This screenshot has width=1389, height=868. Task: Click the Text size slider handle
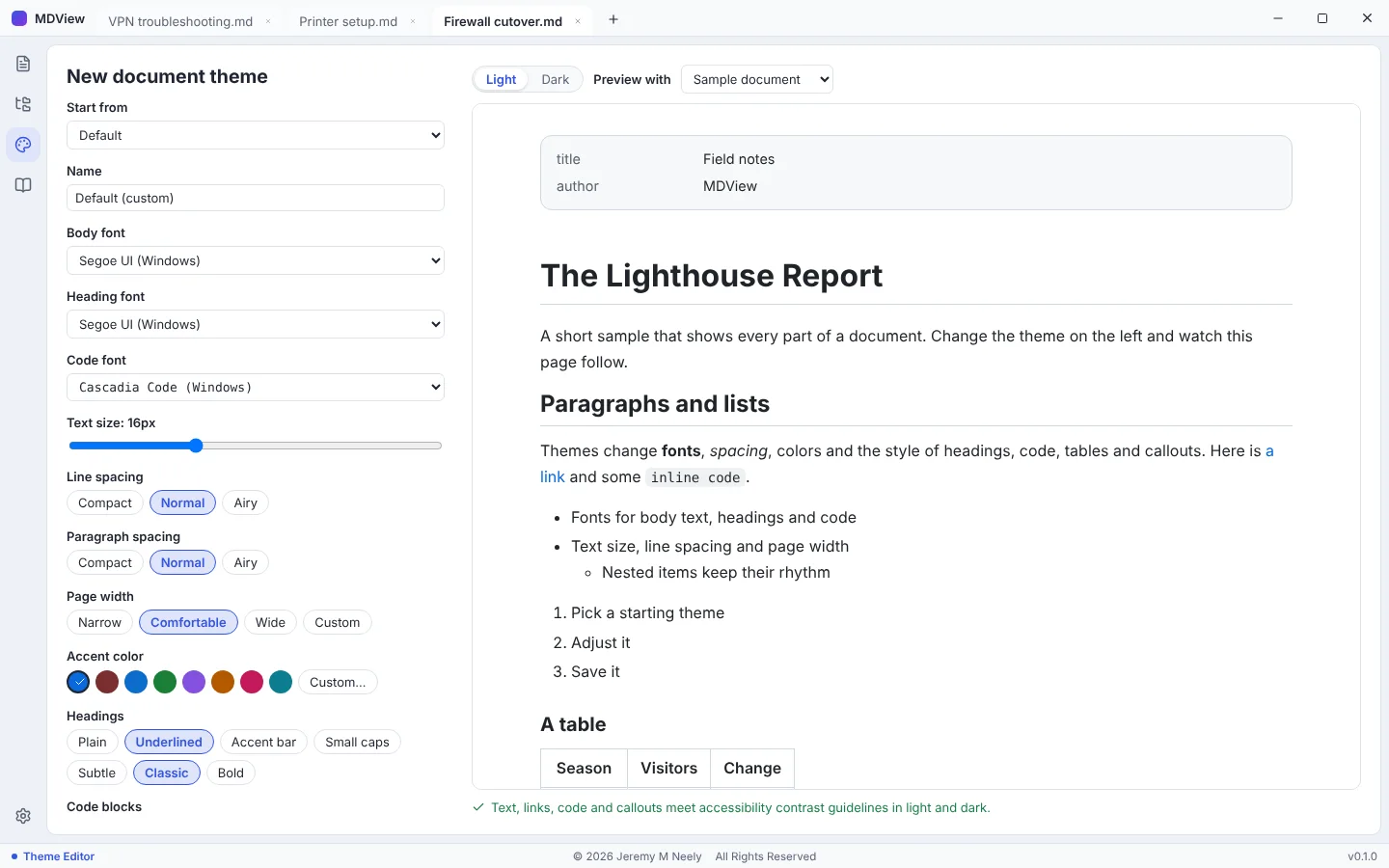(x=197, y=446)
